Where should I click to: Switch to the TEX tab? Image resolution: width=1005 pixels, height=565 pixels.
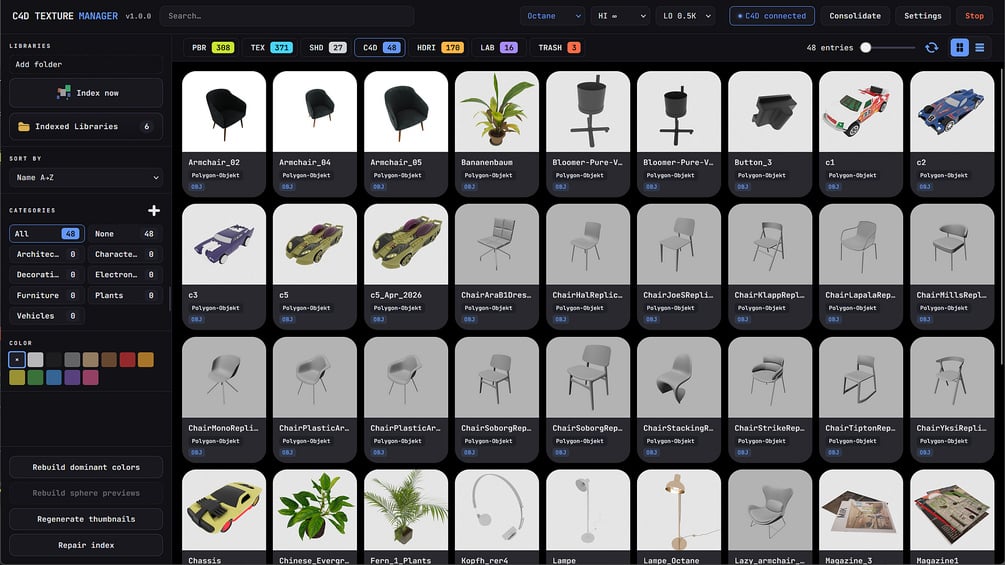(x=271, y=47)
